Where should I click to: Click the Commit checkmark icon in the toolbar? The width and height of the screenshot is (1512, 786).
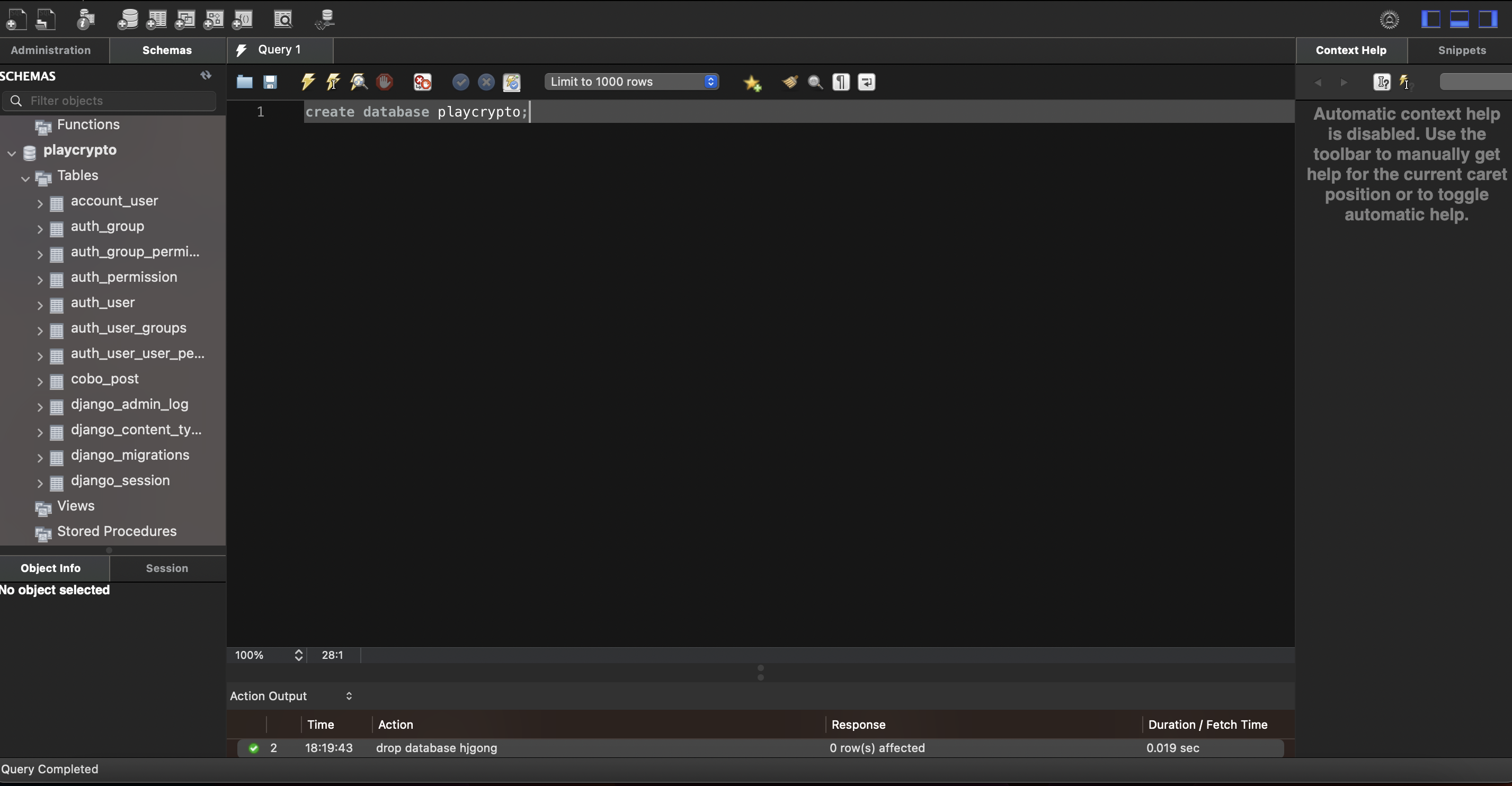[x=461, y=82]
